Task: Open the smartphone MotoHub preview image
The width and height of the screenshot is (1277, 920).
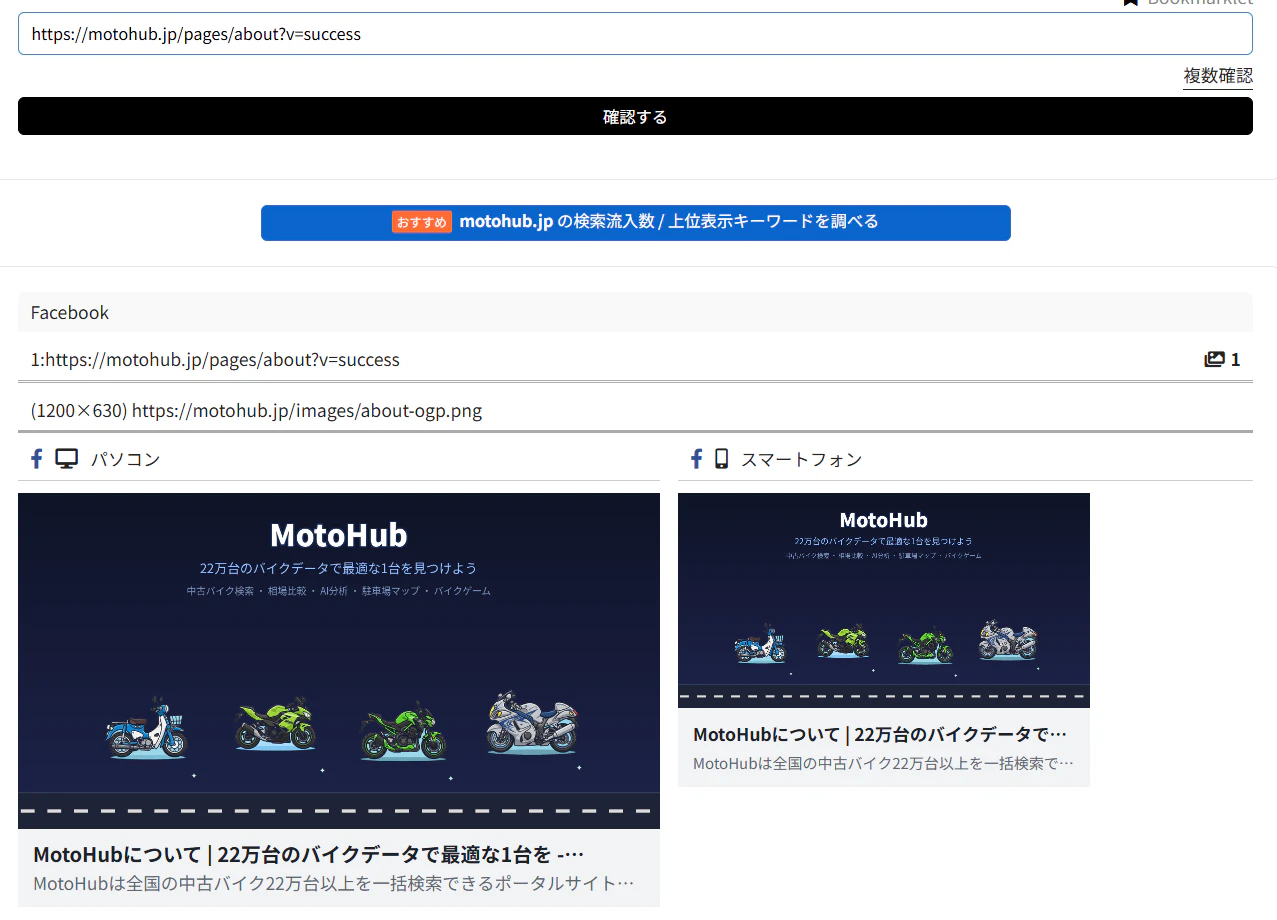Action: pos(884,600)
